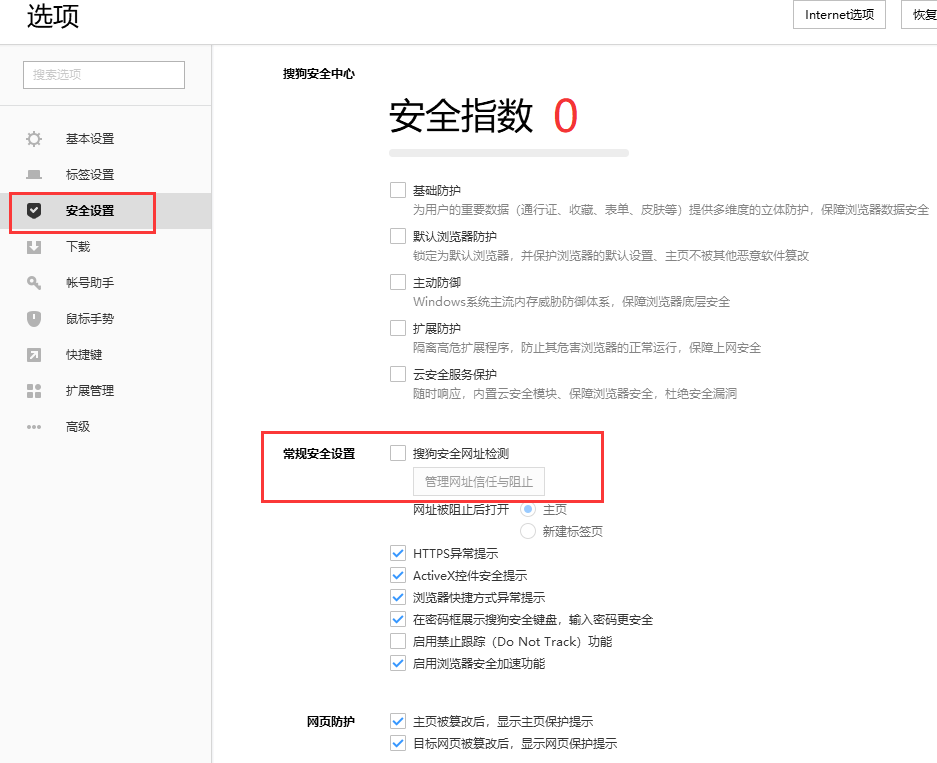Image resolution: width=937 pixels, height=763 pixels.
Task: Select the 主页 radio button
Action: tap(528, 509)
